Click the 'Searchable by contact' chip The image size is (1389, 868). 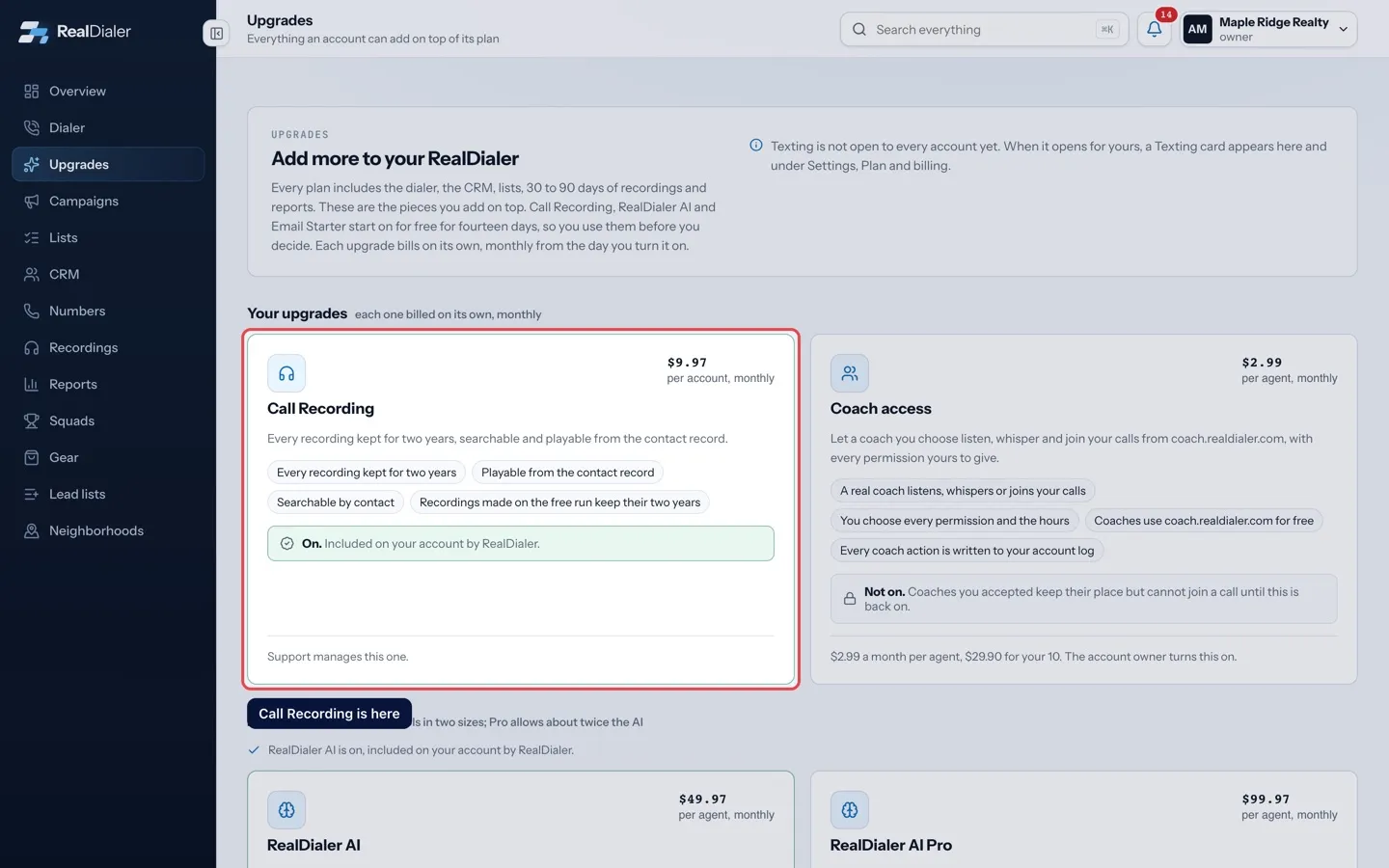pos(336,502)
